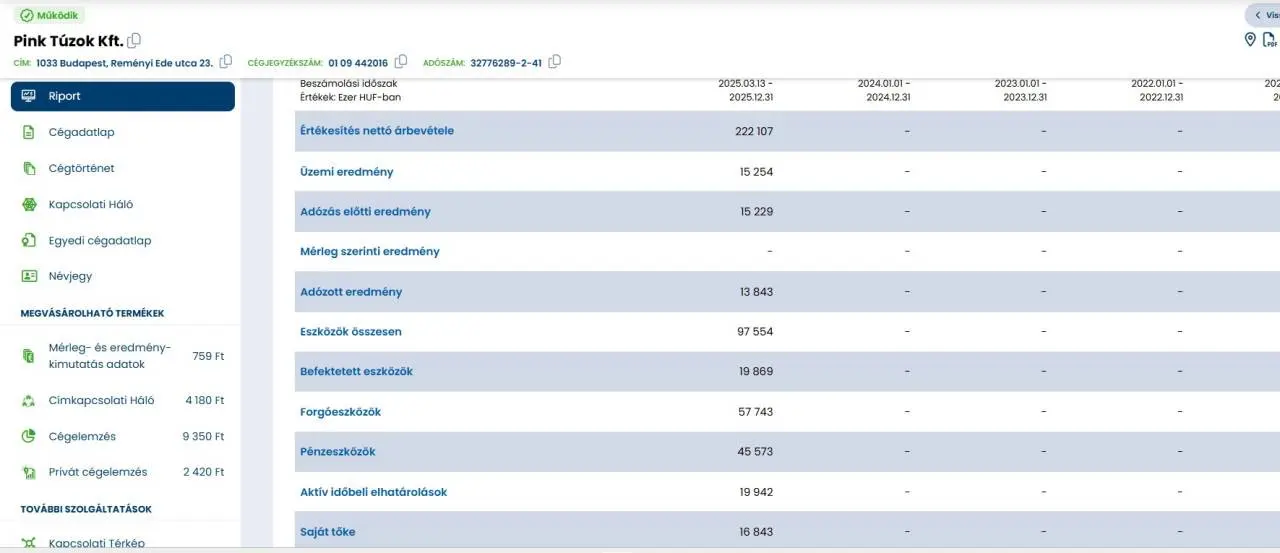The image size is (1280, 553).
Task: Copy the adószám 32776289-2-41
Action: (x=555, y=62)
